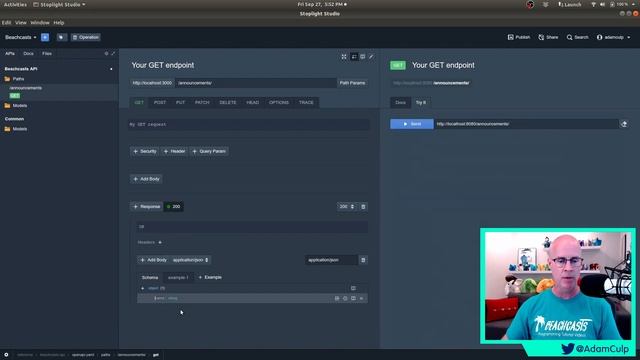
Task: Select the TRACE method tab
Action: (306, 102)
